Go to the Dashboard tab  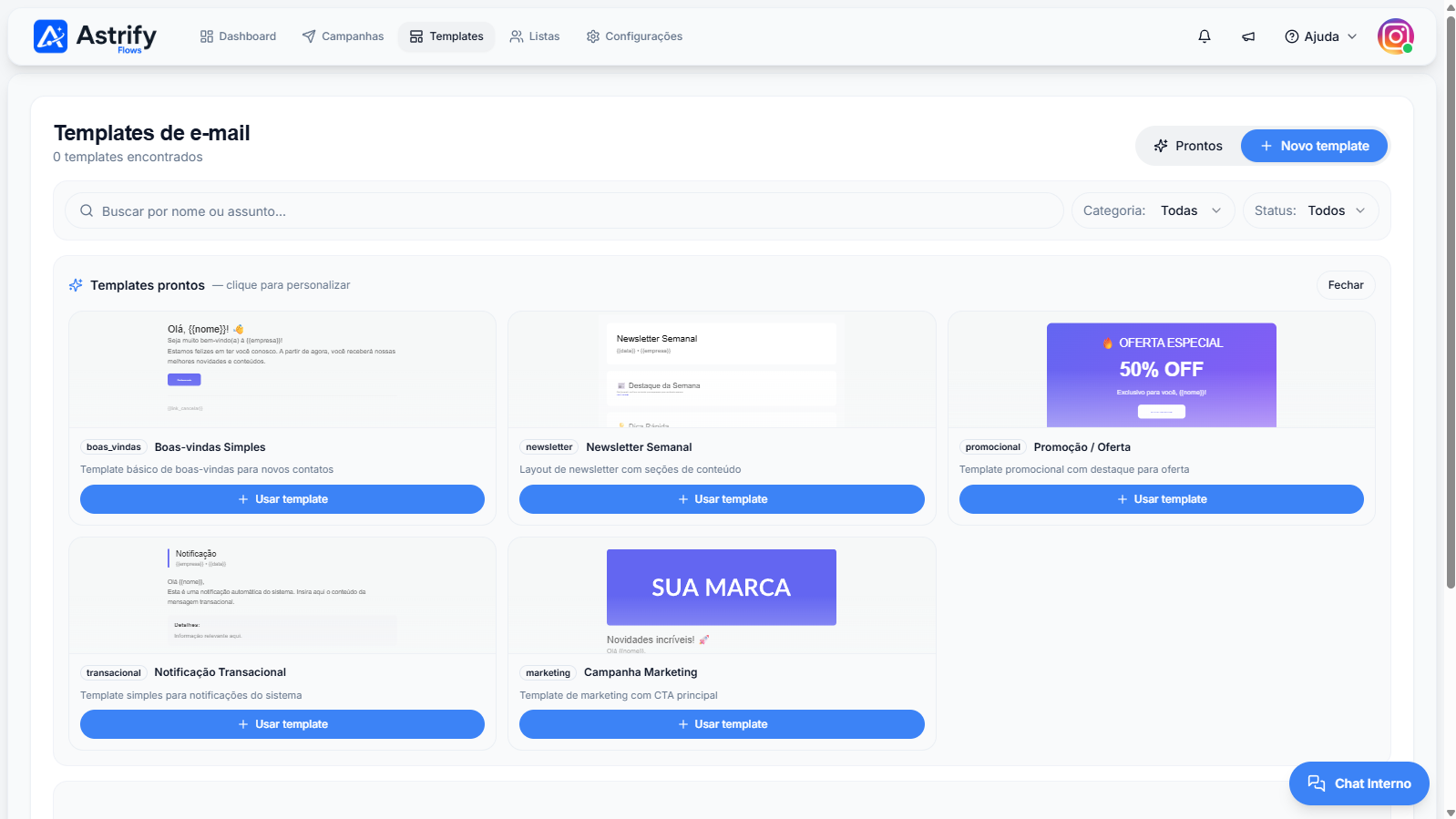238,36
